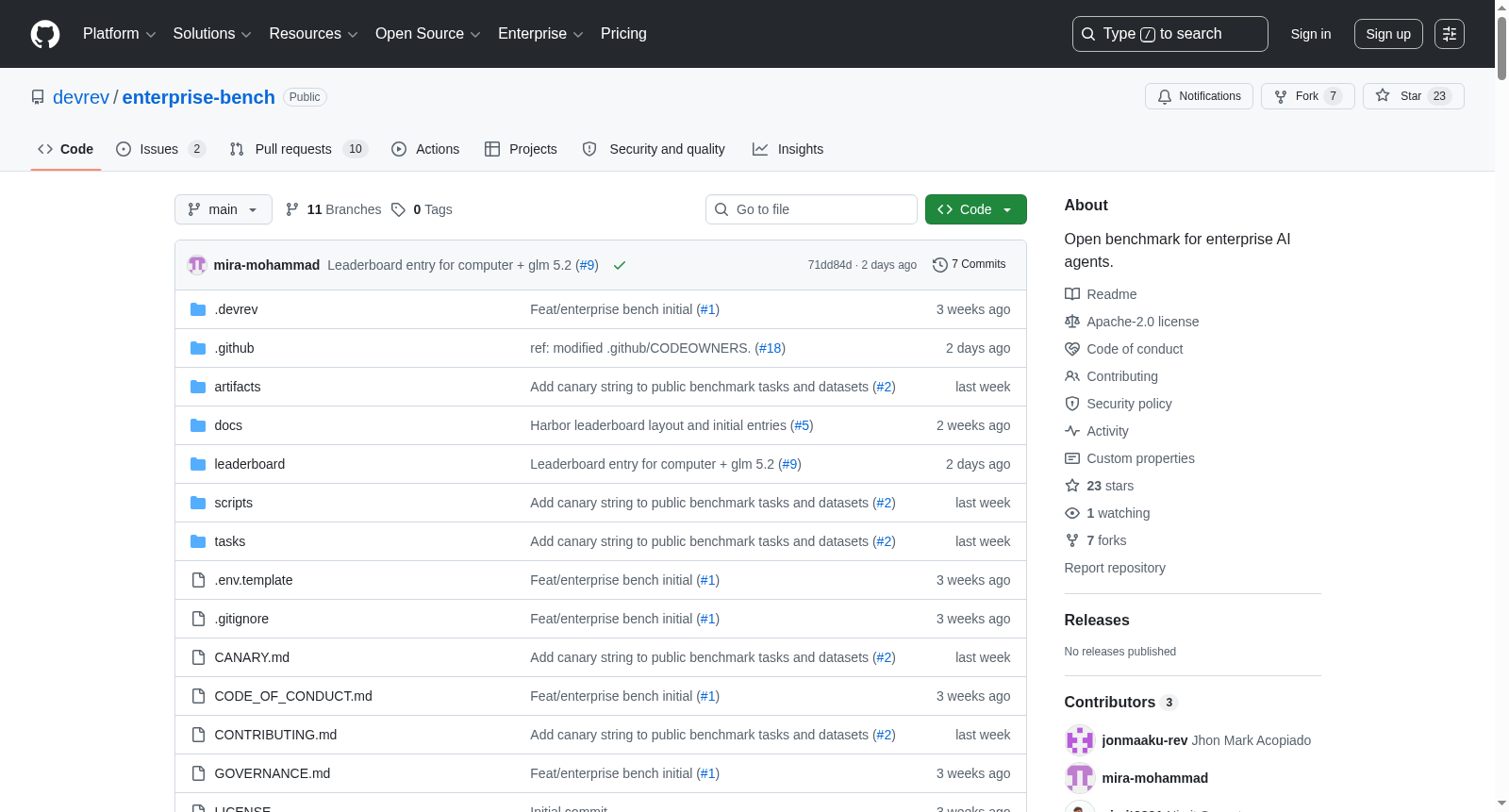Viewport: 1509px width, 812px height.
Task: Switch to the Pull requests tab
Action: point(298,149)
